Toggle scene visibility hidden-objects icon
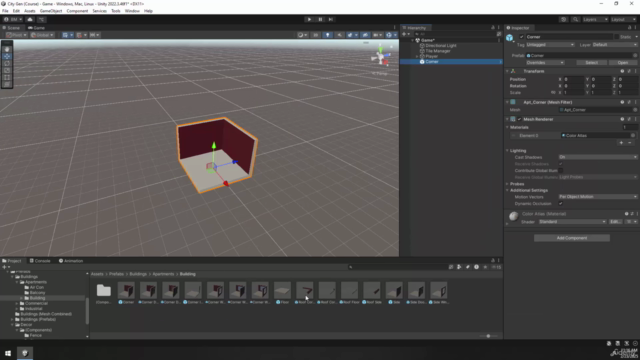This screenshot has height=360, width=640. (x=365, y=35)
